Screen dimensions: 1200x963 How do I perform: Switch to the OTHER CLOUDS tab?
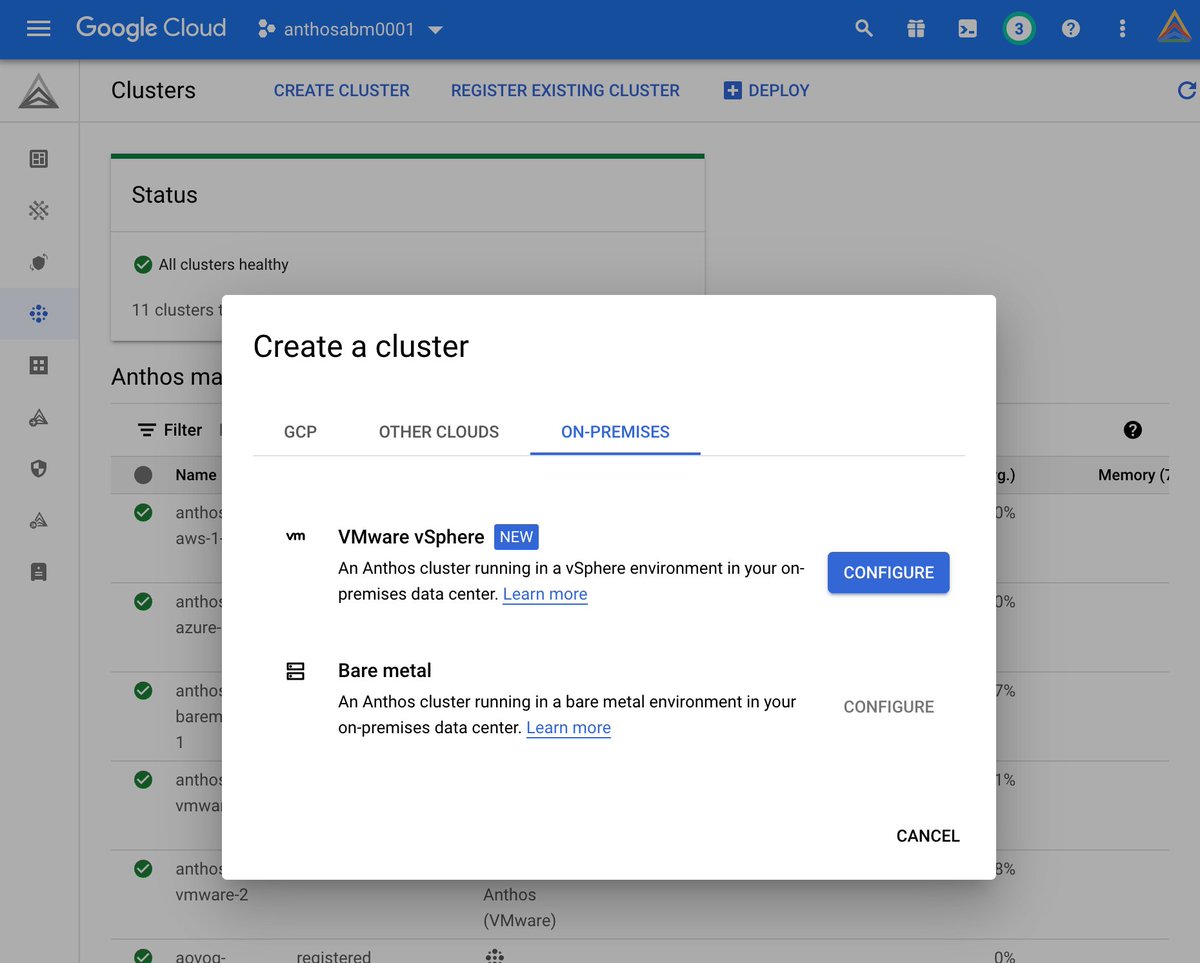pyautogui.click(x=439, y=432)
